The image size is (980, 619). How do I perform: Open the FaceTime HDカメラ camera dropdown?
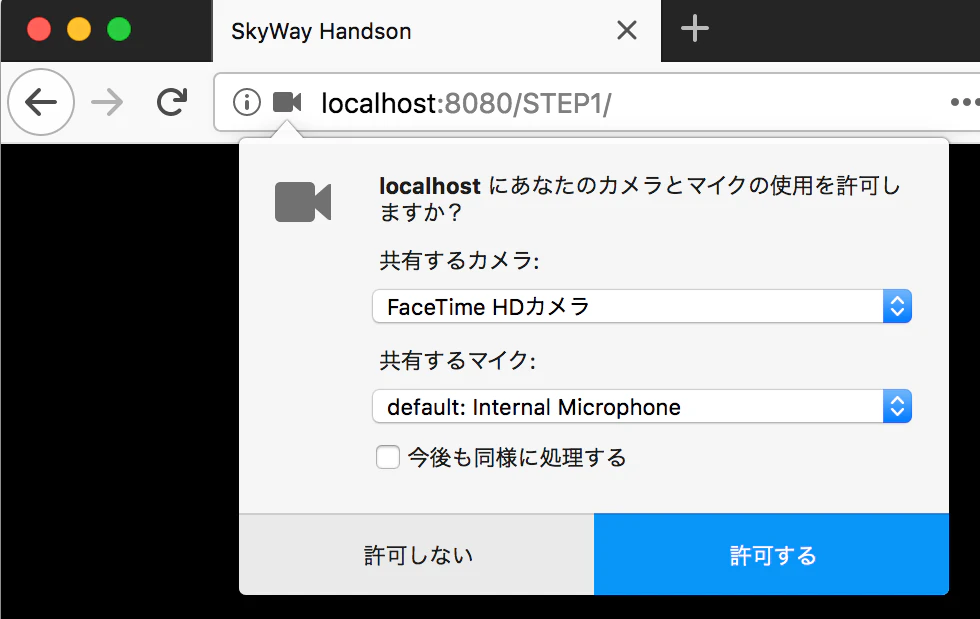coord(642,306)
